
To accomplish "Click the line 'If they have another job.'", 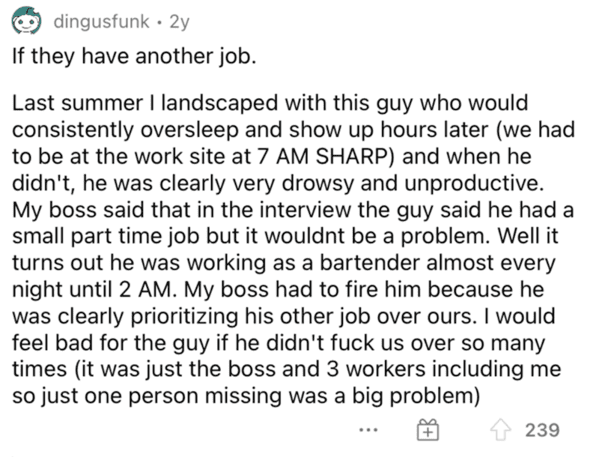I will (x=134, y=57).
